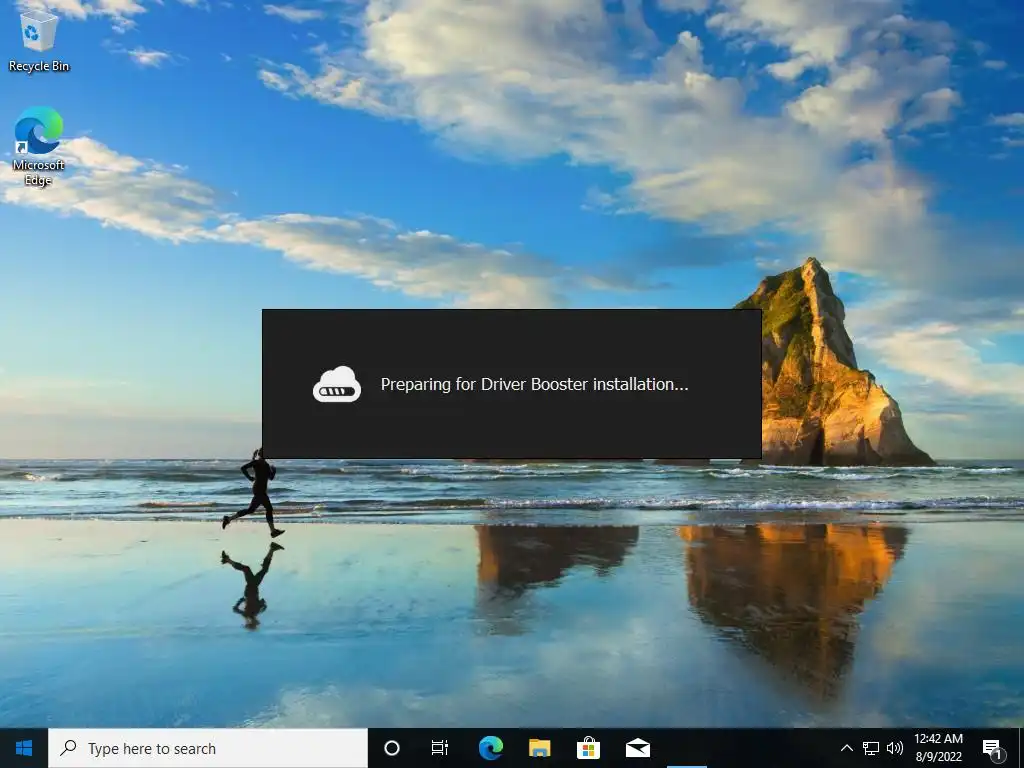This screenshot has width=1024, height=768.
Task: Open network status tray icon
Action: 871,748
